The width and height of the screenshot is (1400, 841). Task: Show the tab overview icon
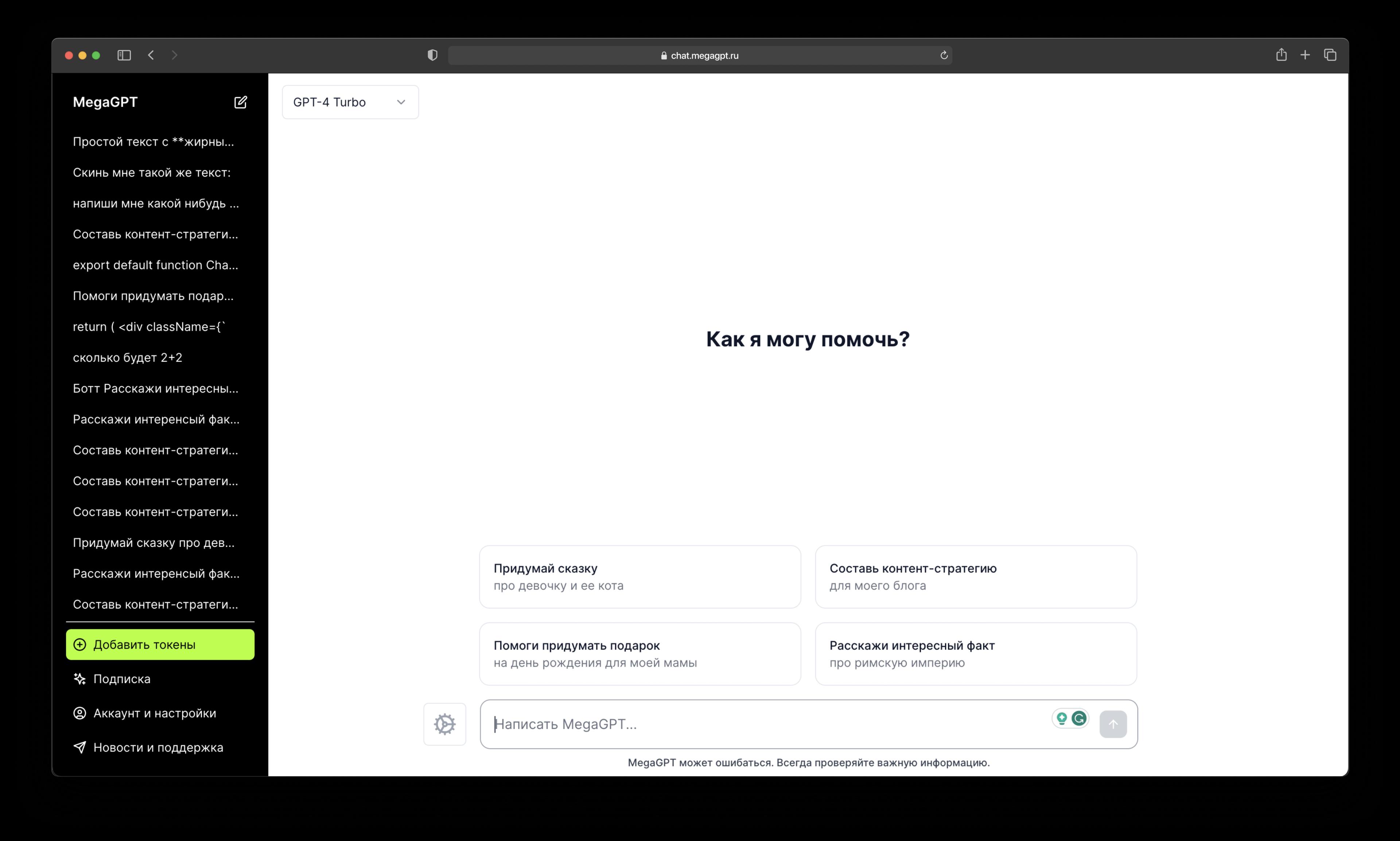[1330, 55]
